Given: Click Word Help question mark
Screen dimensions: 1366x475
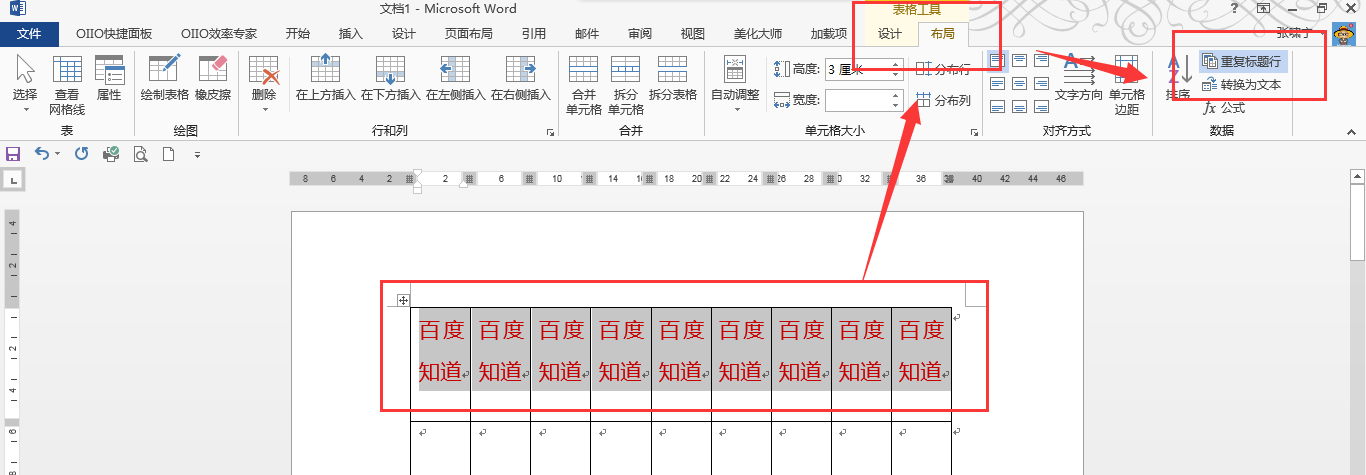Looking at the screenshot, I should (1236, 9).
